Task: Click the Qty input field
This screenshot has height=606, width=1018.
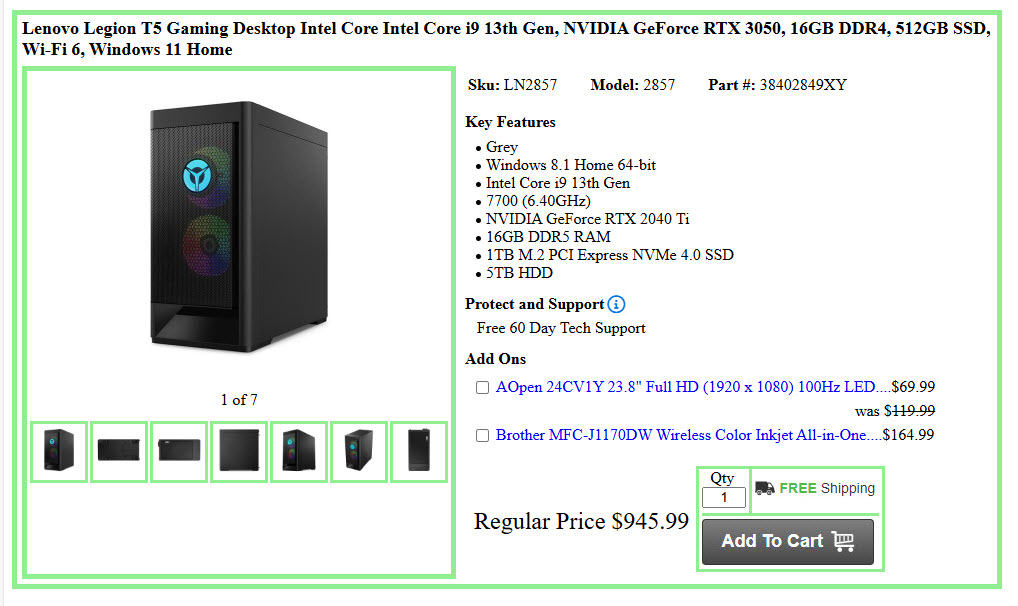Action: tap(724, 498)
